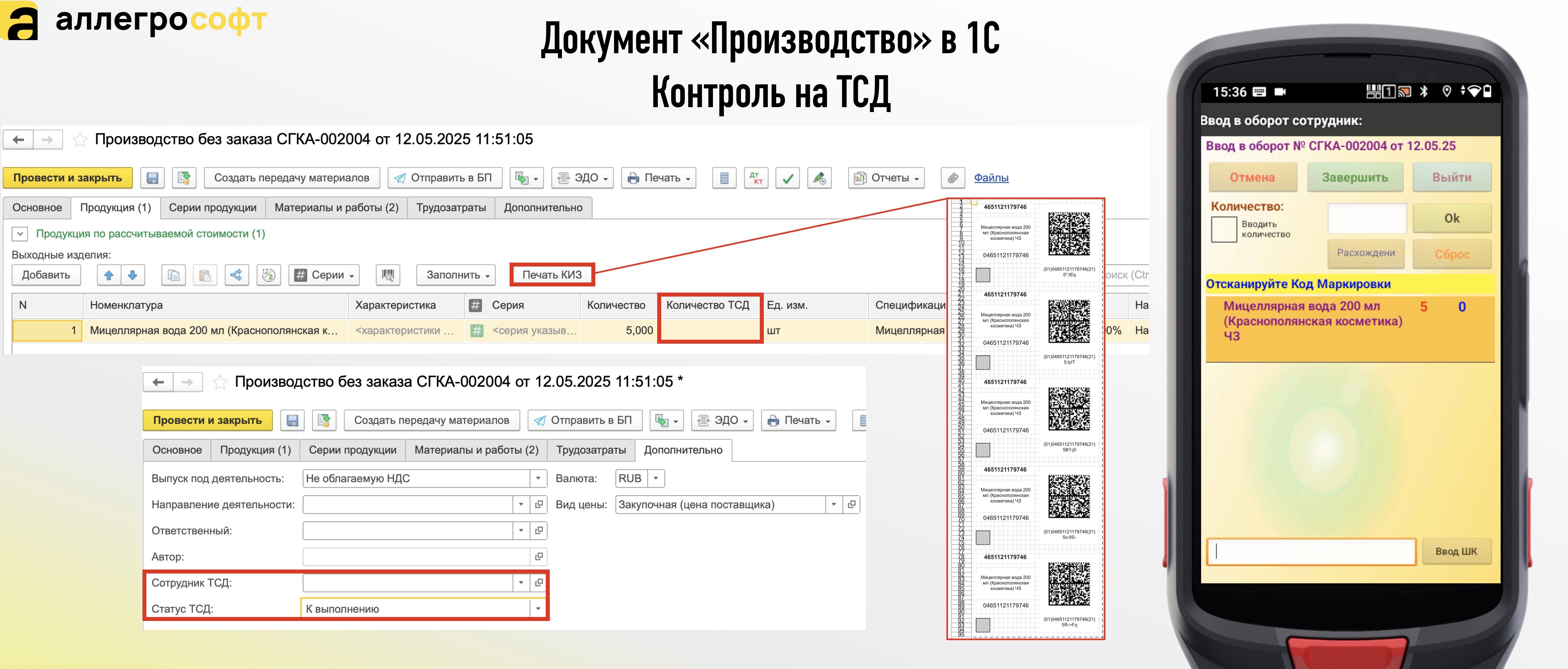Click the Добавить button

tap(46, 275)
